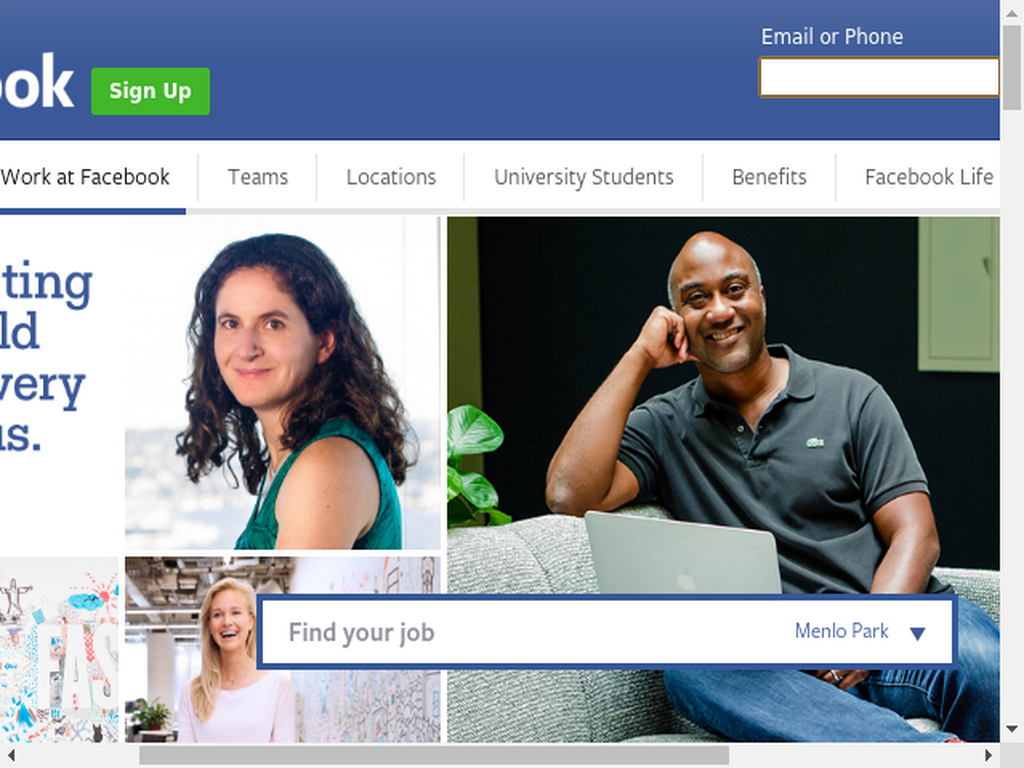Click the vertical scrollbar up arrow
Screen dimensions: 1024x768
1012,12
